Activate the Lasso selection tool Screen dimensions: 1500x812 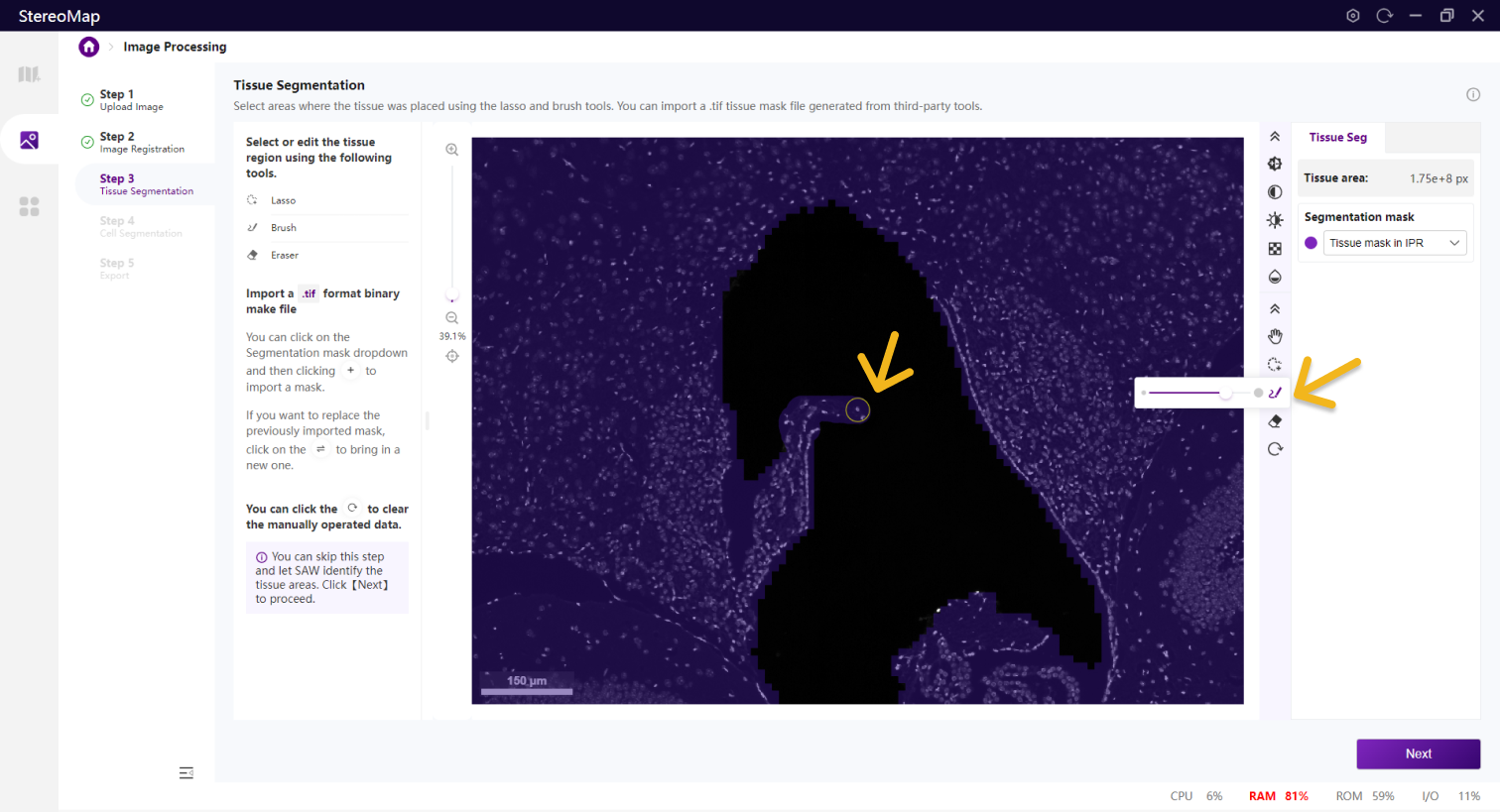pos(1275,365)
